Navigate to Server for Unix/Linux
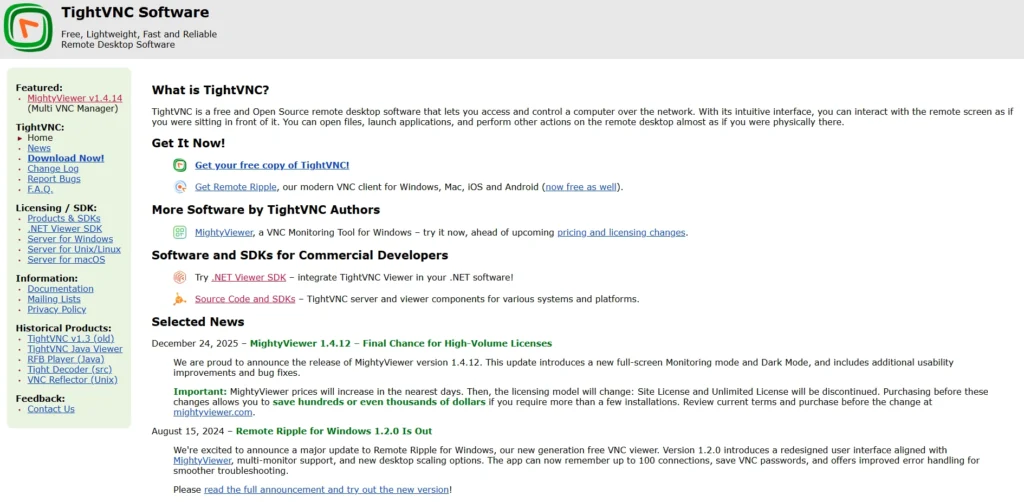The width and height of the screenshot is (1024, 502). [x=74, y=249]
